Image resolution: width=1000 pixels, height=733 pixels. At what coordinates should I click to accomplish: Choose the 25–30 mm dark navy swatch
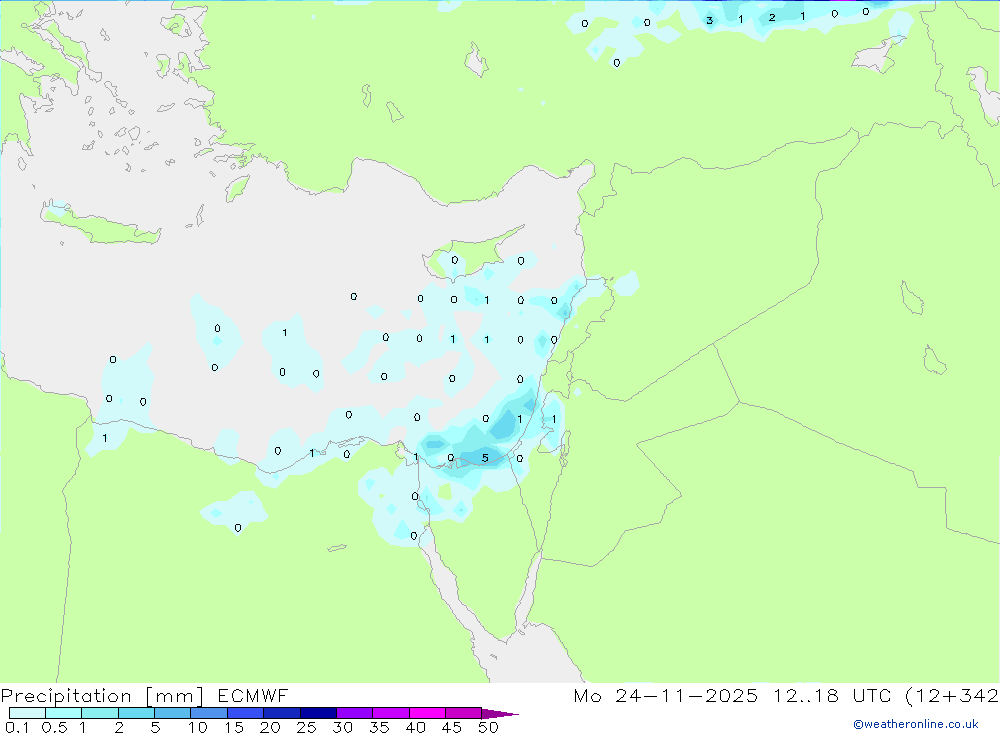point(318,713)
